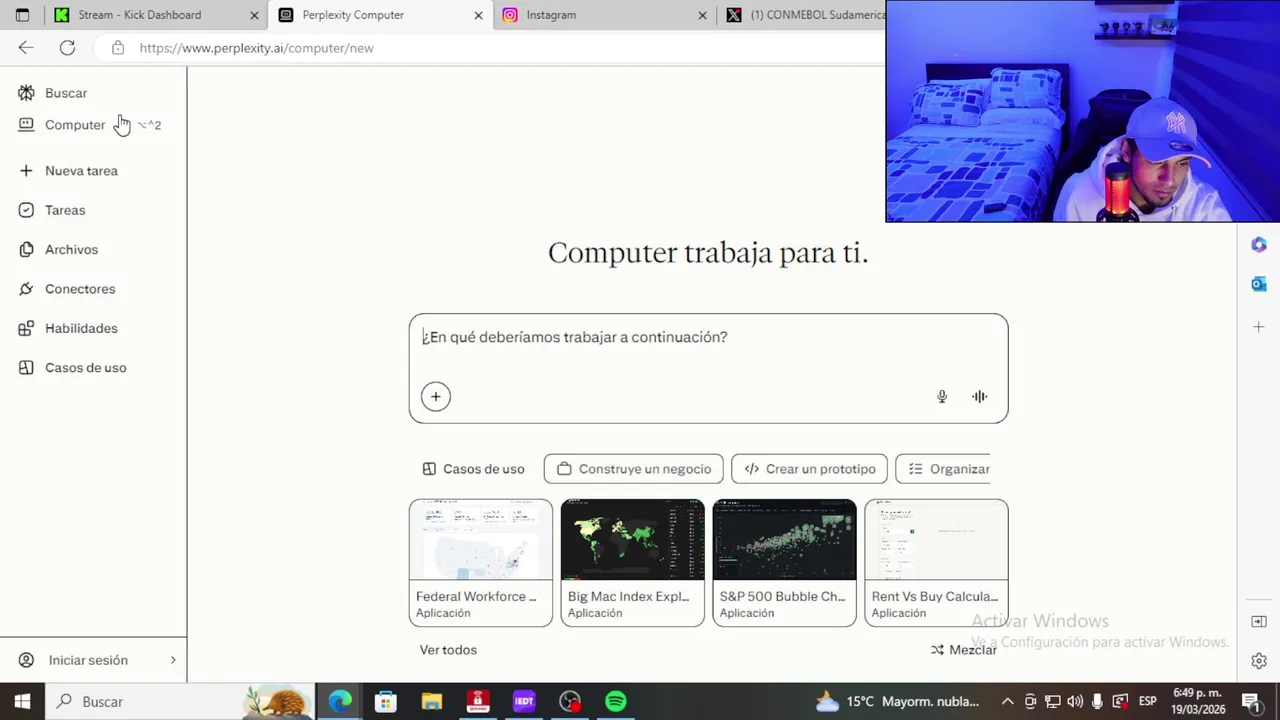
Task: Close the Stream - Kick Dashboard tab
Action: coord(254,15)
